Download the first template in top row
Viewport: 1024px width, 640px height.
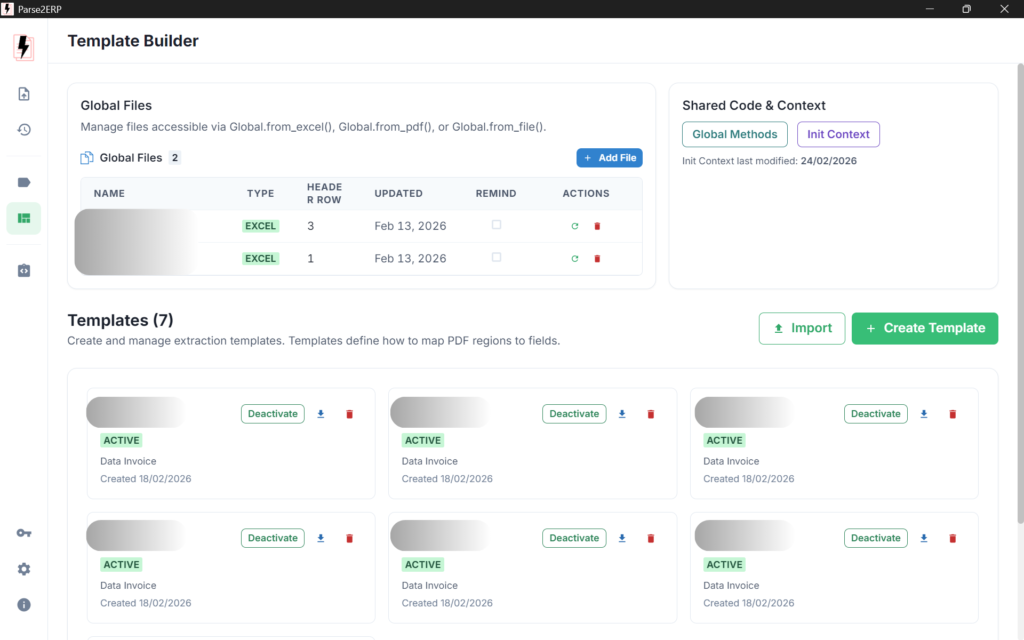(x=321, y=414)
